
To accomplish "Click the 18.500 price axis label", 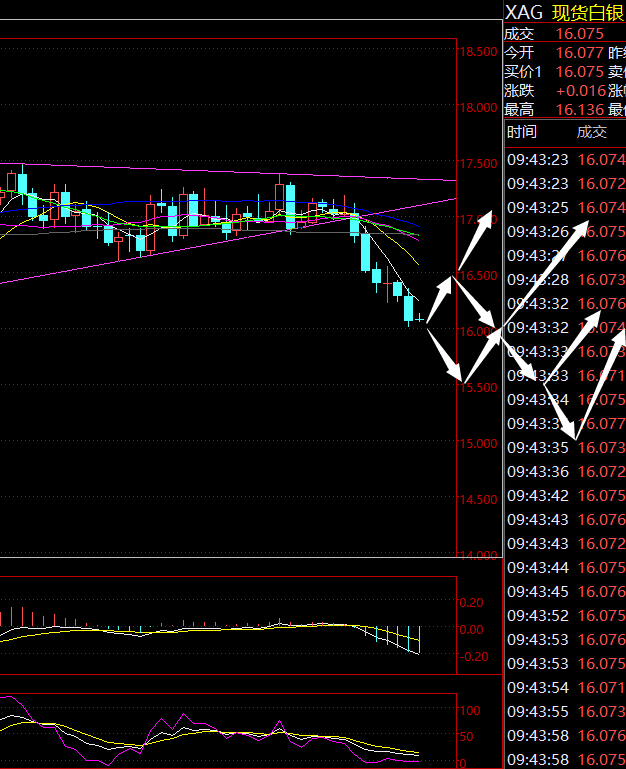I will tap(478, 52).
